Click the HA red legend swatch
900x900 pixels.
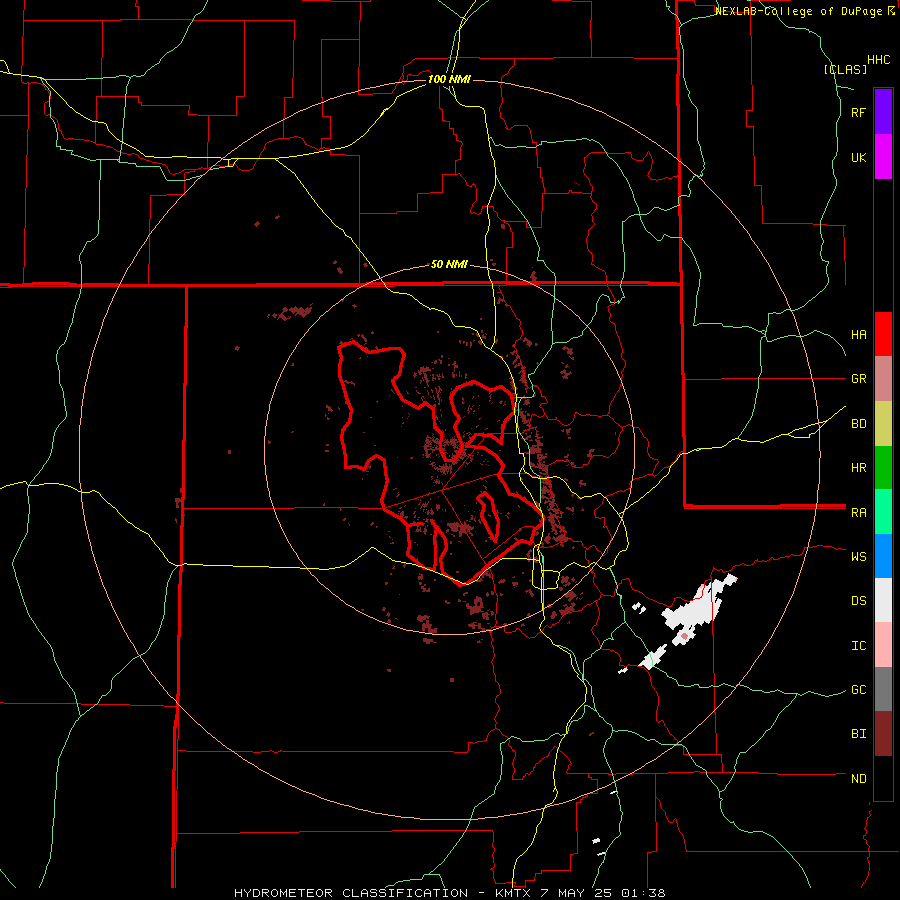tap(883, 334)
